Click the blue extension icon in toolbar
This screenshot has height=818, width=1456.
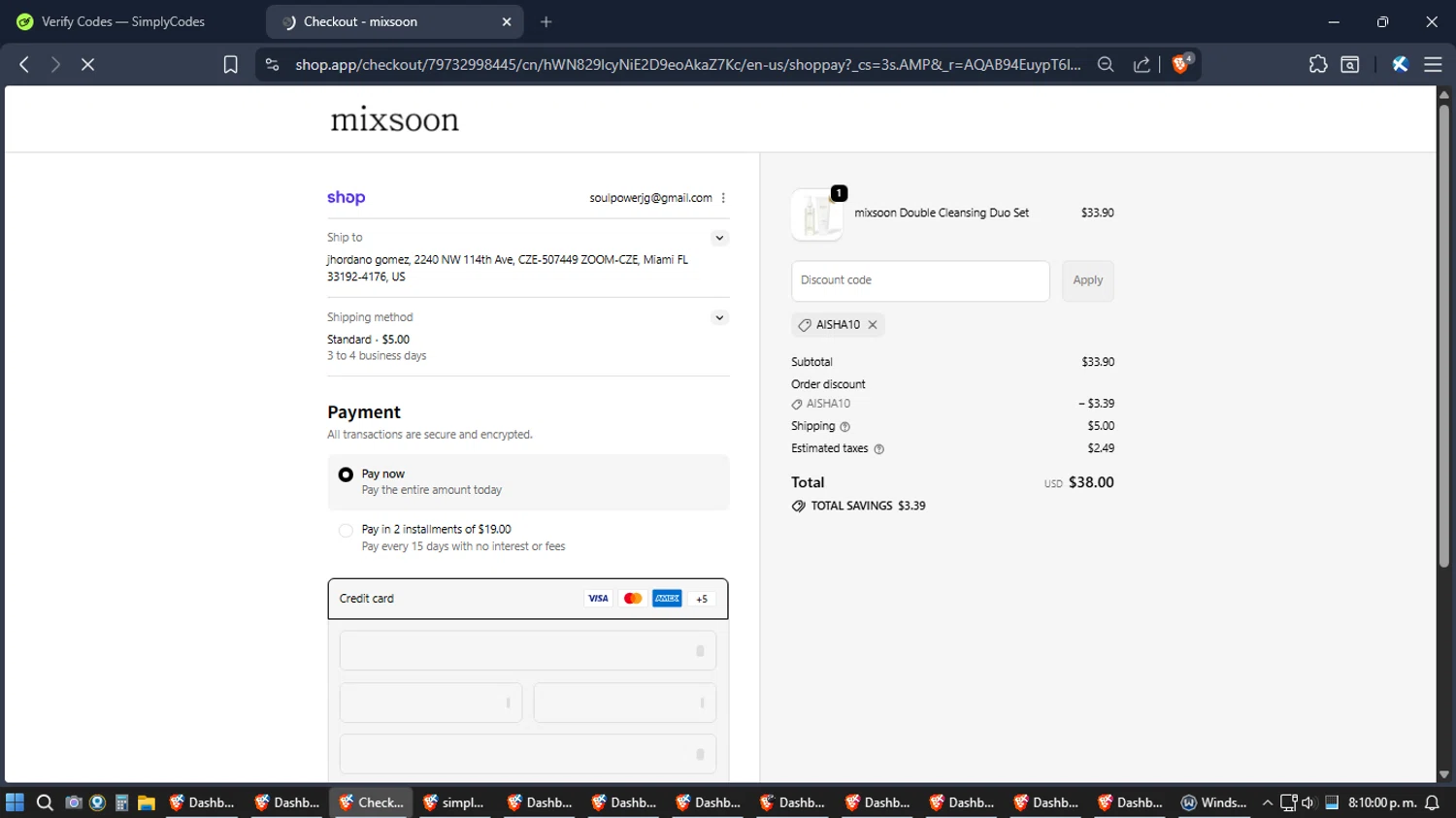(1400, 64)
